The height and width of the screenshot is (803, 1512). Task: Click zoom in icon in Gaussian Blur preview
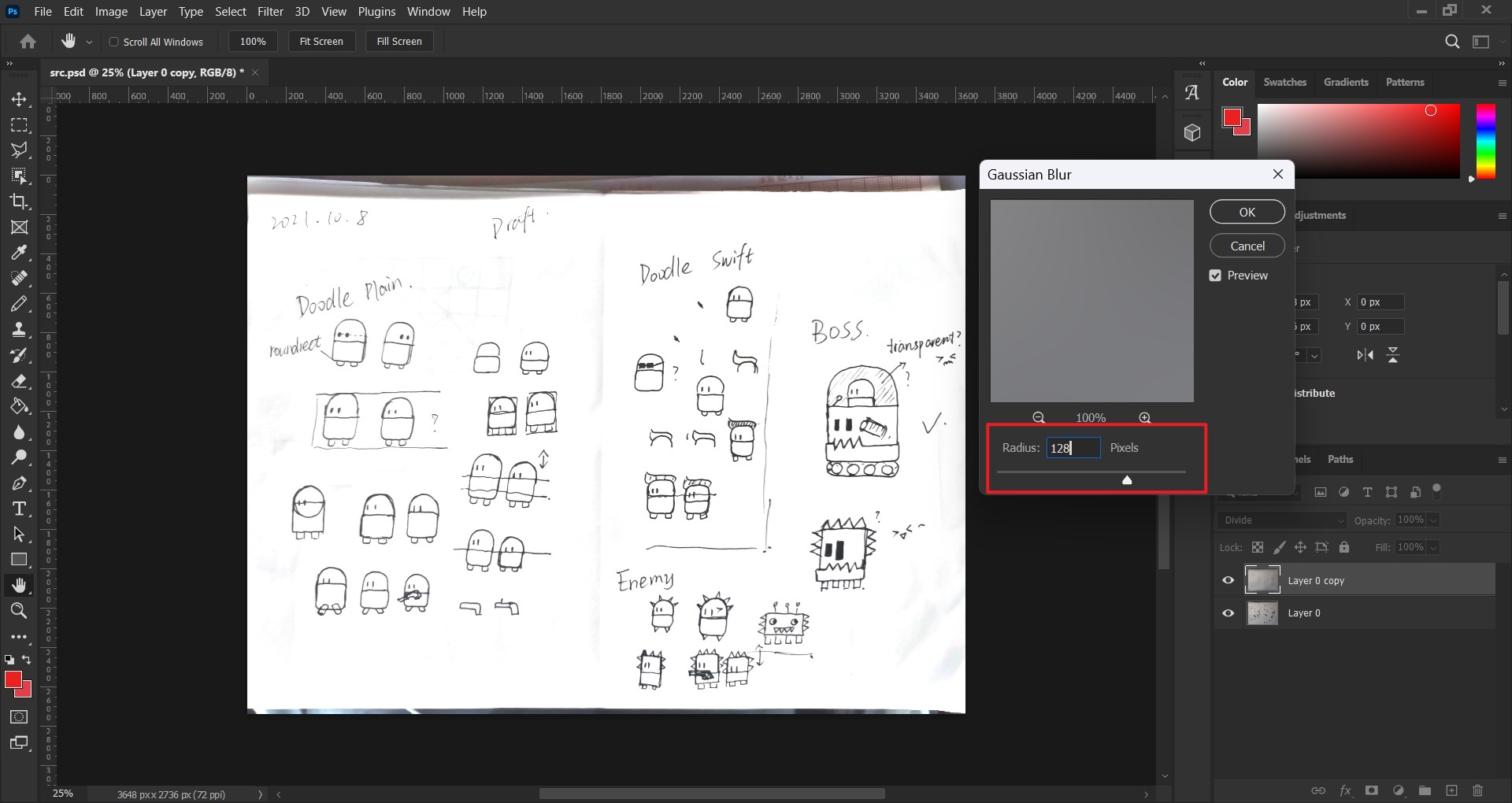point(1144,418)
